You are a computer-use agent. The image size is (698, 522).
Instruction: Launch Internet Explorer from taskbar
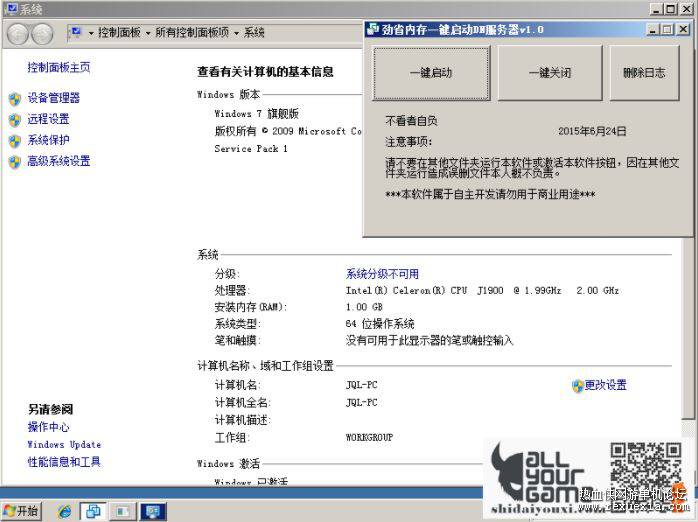point(65,512)
